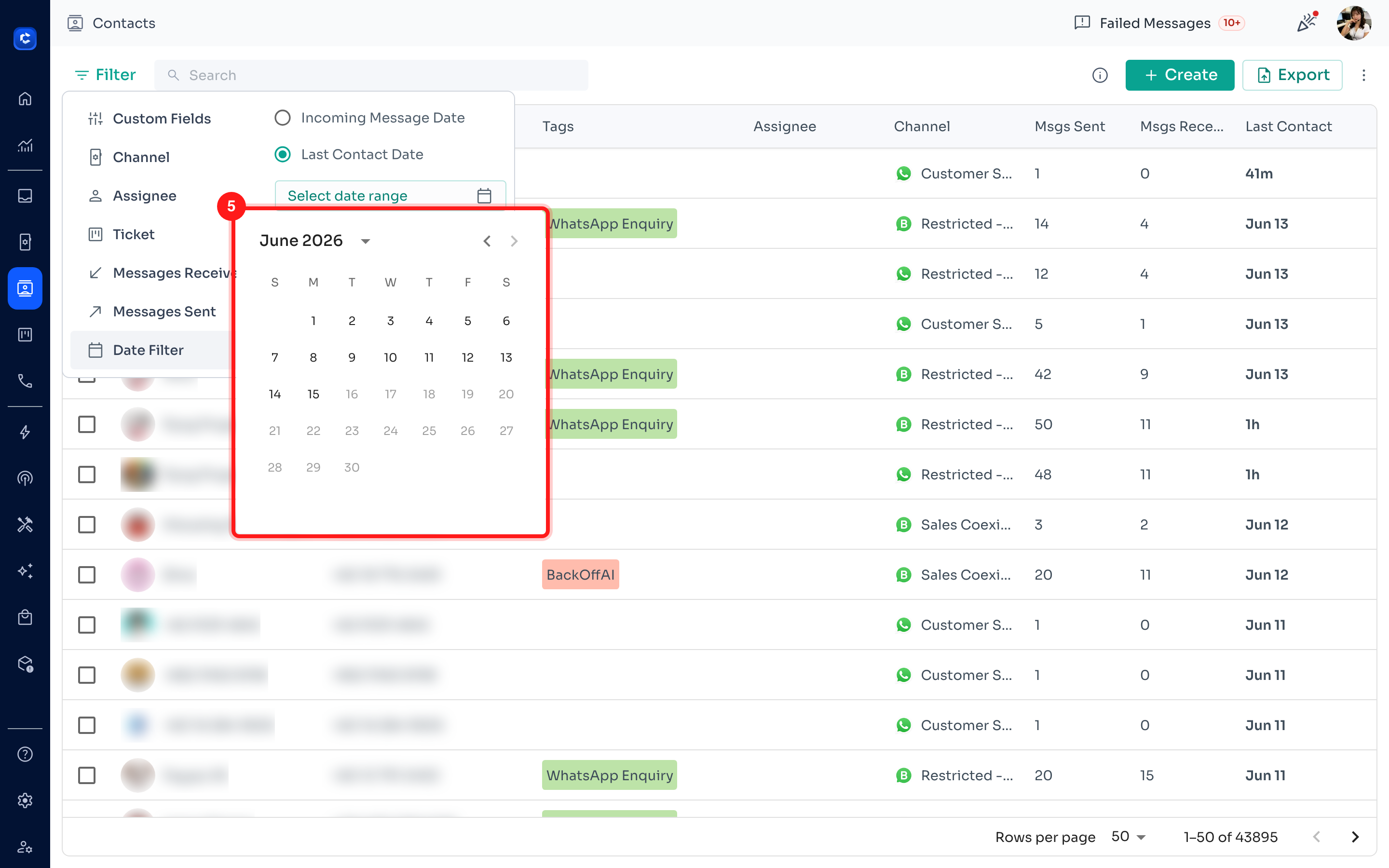Image resolution: width=1389 pixels, height=868 pixels.
Task: Open the settings gear icon in sidebar
Action: (x=25, y=800)
